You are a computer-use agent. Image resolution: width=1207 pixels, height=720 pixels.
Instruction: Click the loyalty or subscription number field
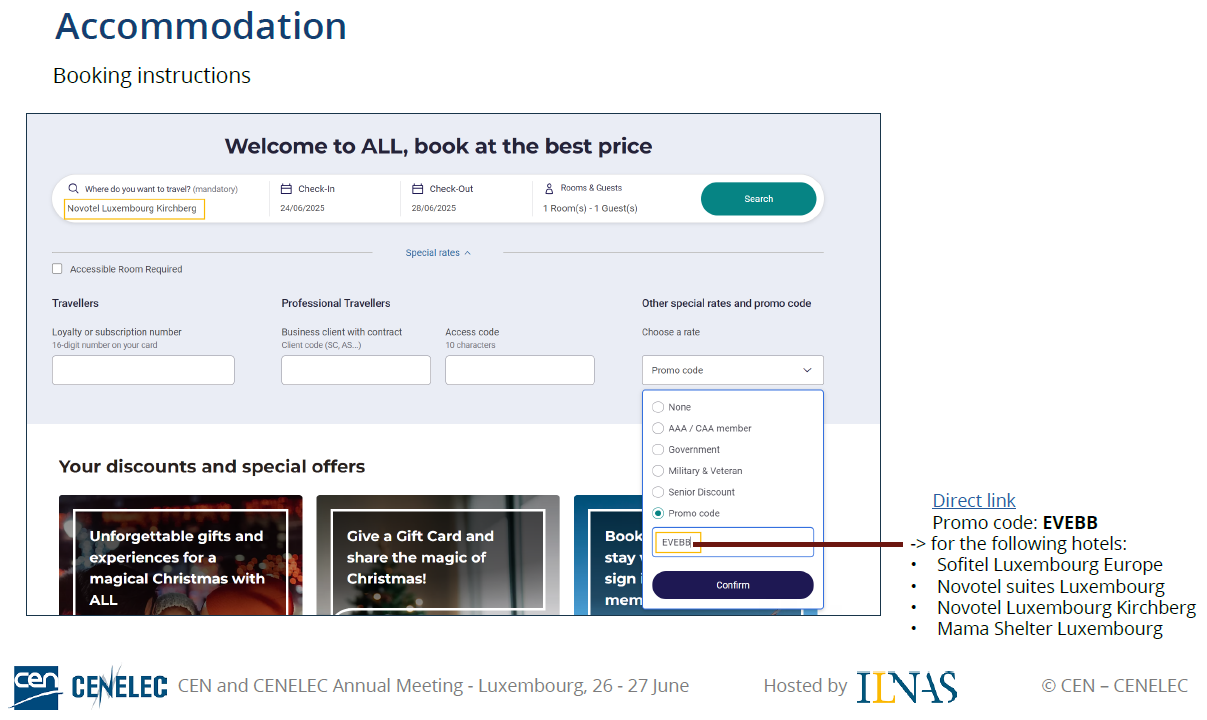pos(143,370)
